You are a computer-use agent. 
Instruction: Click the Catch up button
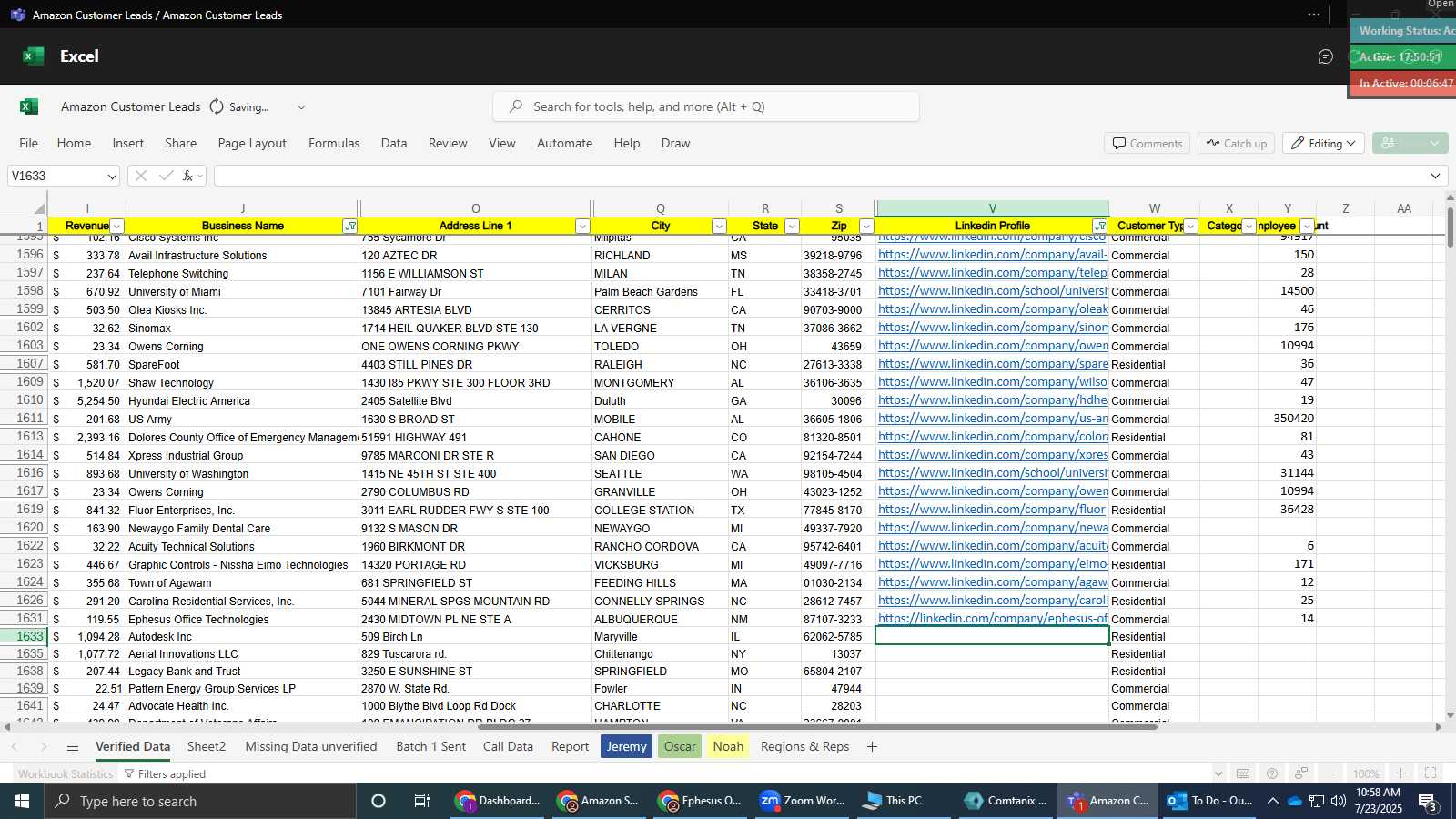click(1237, 143)
